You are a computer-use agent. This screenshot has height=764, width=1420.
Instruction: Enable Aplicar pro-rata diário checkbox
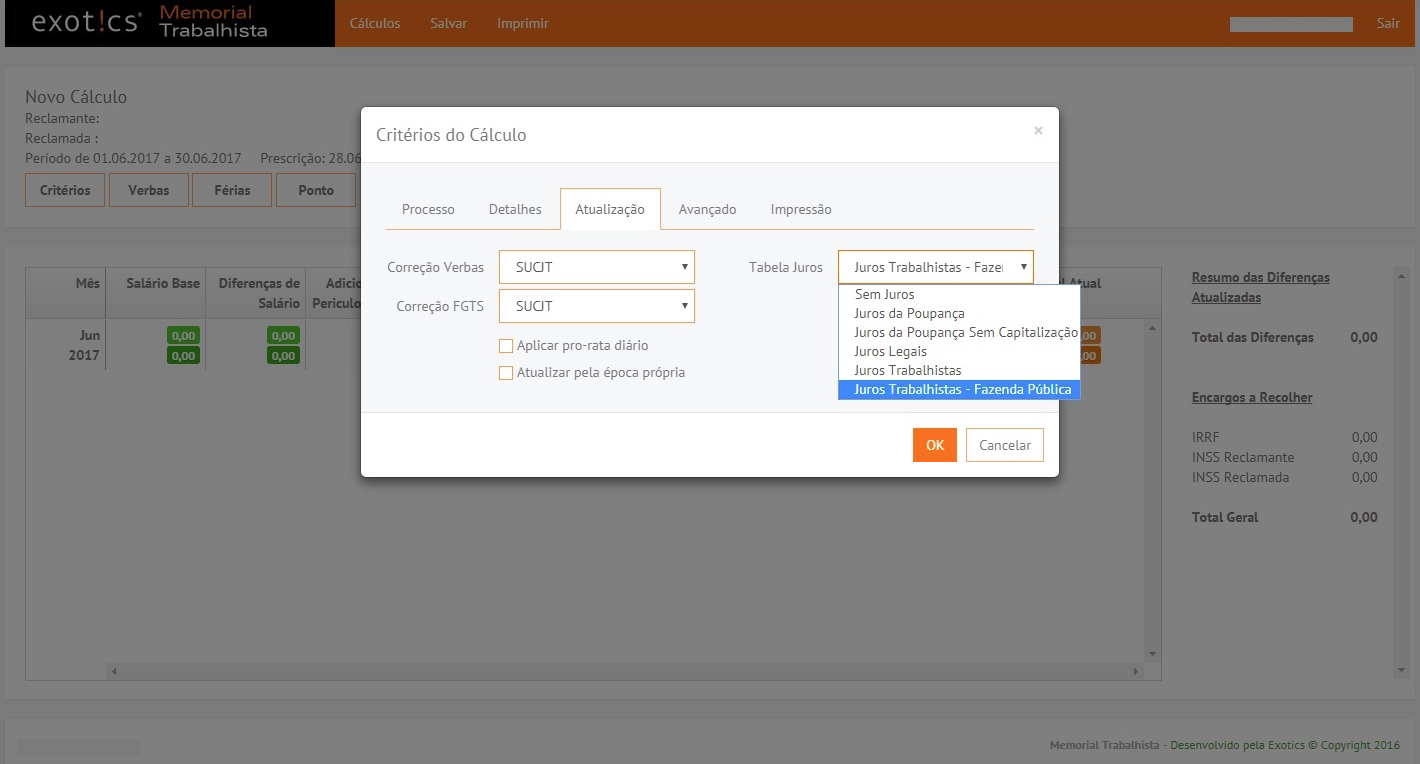506,346
